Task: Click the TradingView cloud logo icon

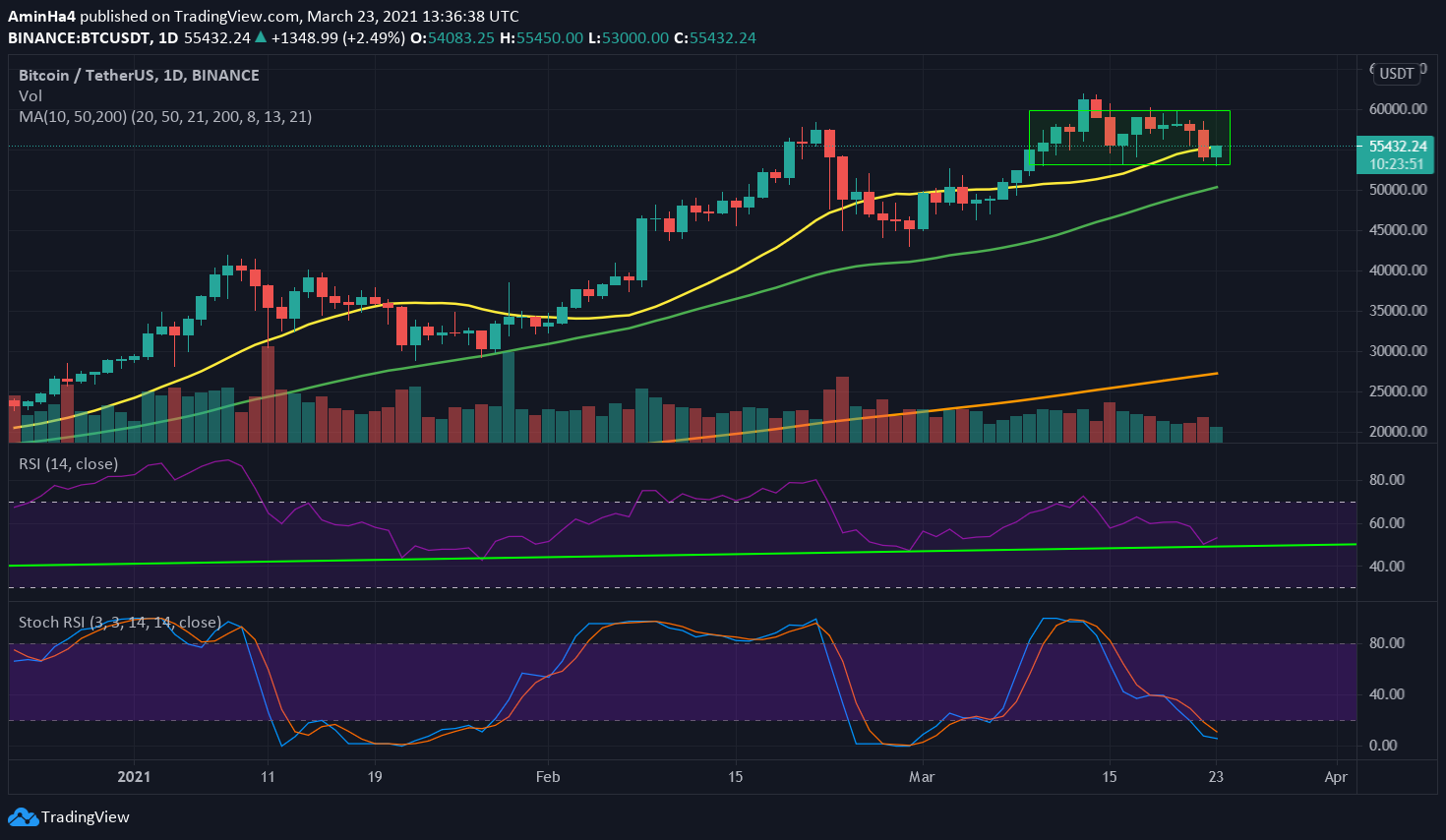Action: click(x=23, y=817)
